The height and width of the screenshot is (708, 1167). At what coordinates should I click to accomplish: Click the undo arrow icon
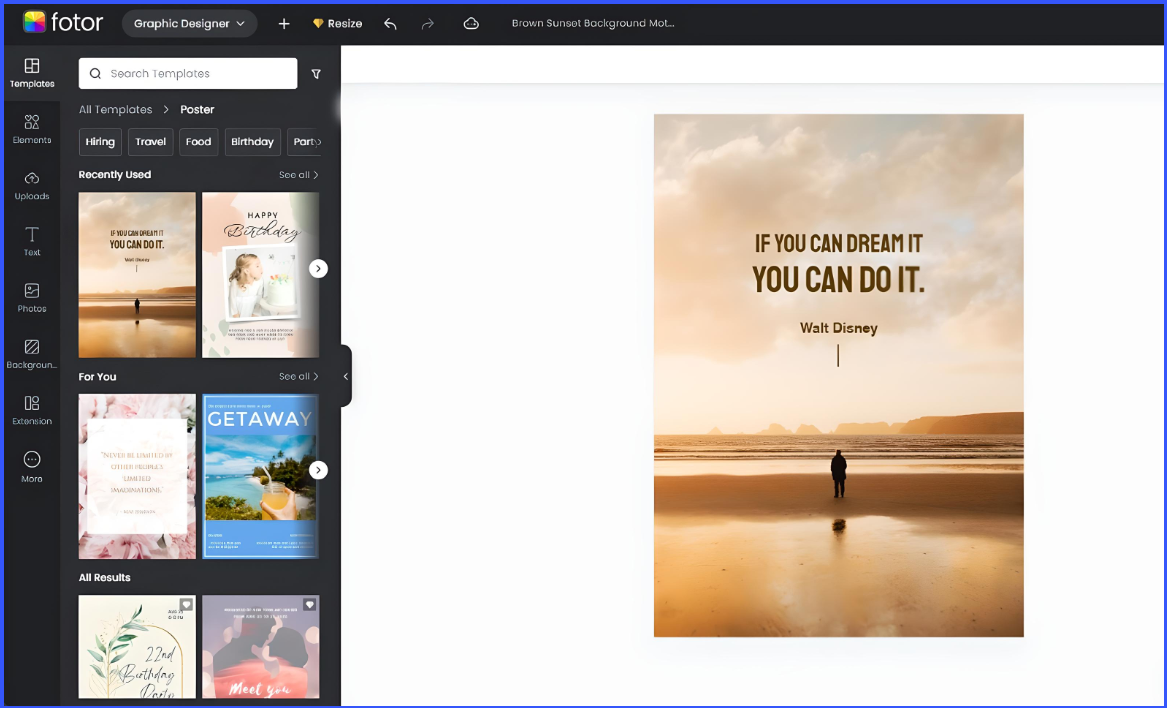(x=390, y=24)
